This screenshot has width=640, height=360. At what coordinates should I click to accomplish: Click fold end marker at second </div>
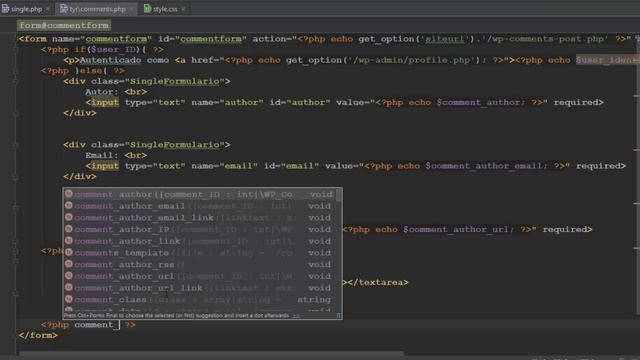click(x=15, y=177)
